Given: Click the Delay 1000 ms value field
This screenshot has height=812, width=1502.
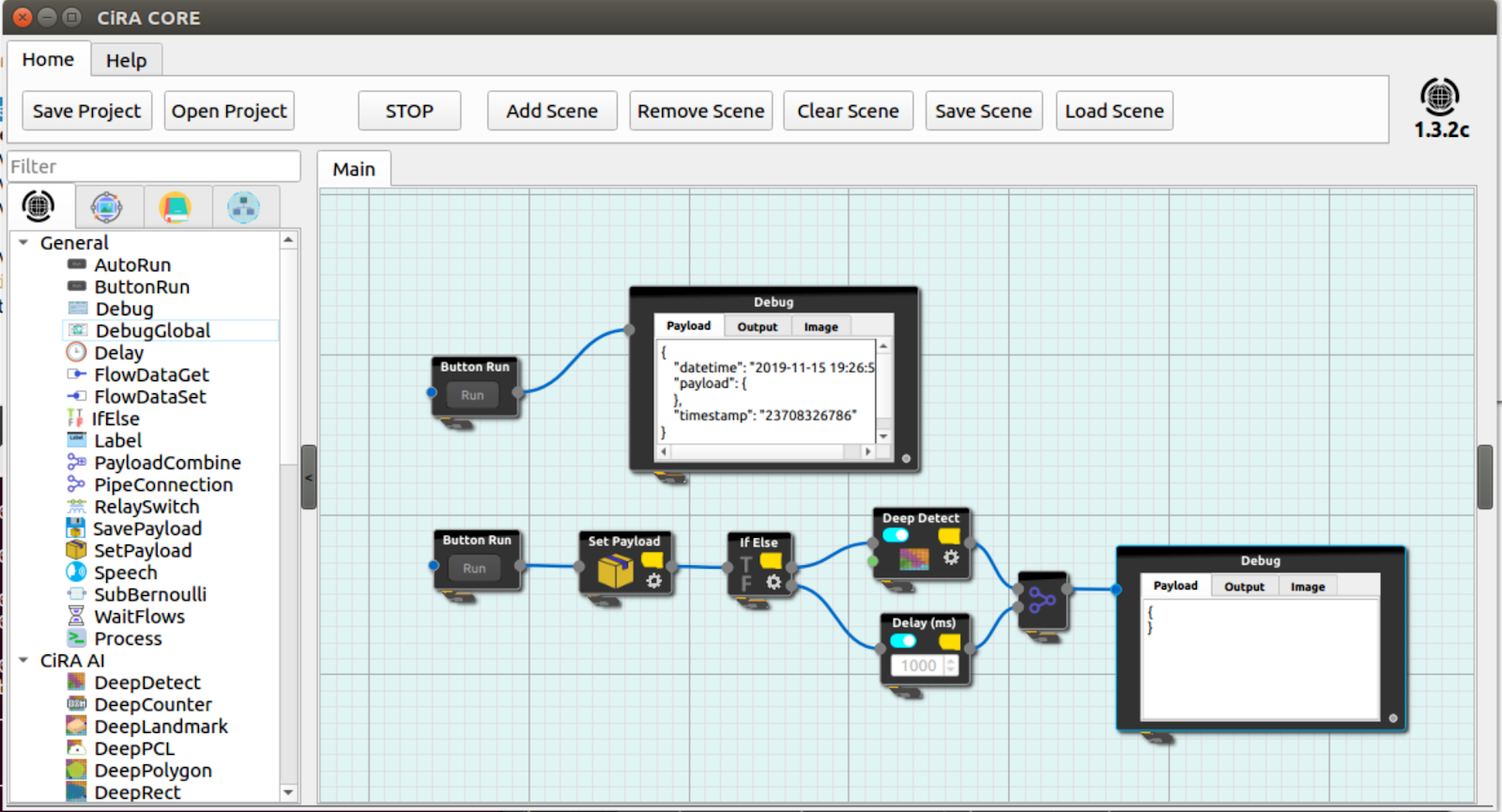Looking at the screenshot, I should [919, 666].
